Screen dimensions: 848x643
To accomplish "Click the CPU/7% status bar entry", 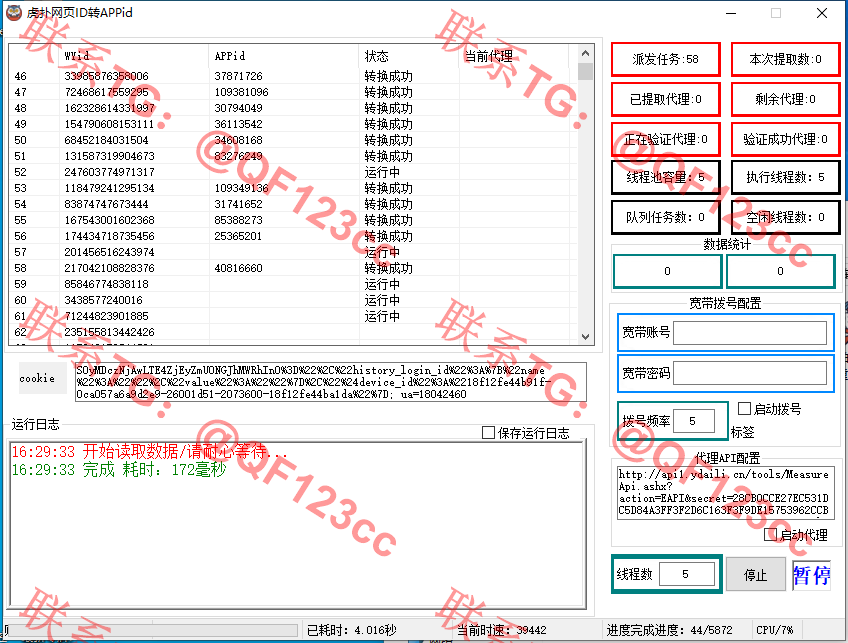I will (774, 630).
